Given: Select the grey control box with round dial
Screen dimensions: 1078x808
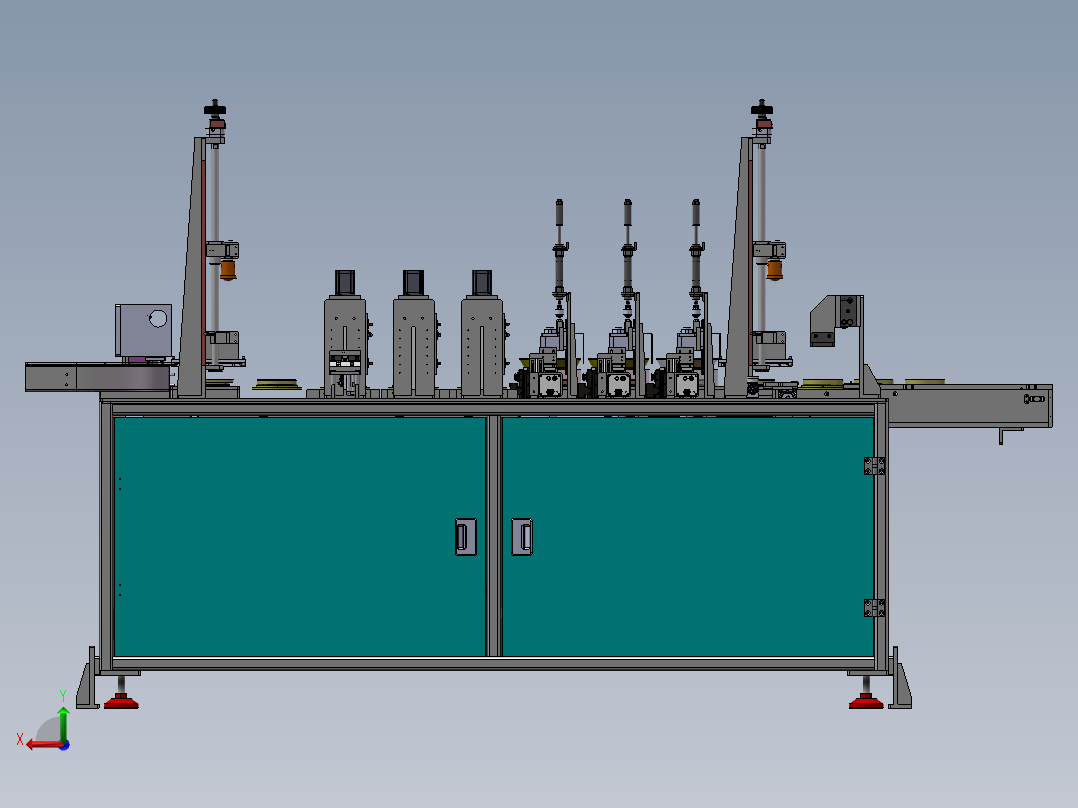Looking at the screenshot, I should coord(143,331).
